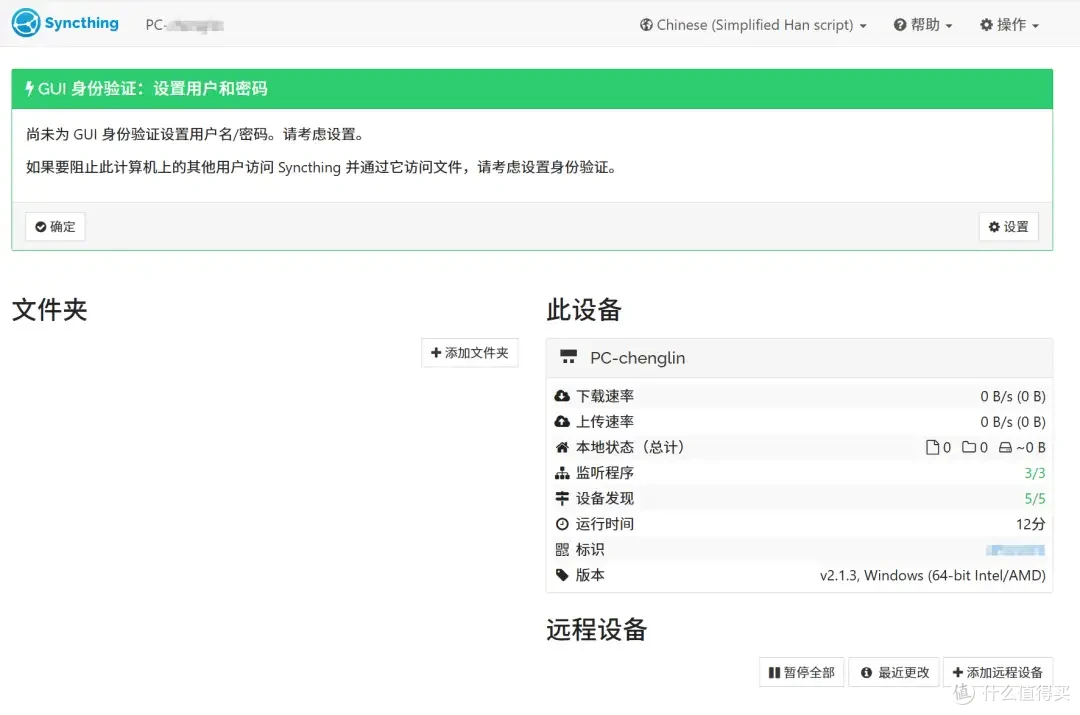The image size is (1080, 715).
Task: Click the 5/5 discovery value
Action: click(x=1035, y=499)
